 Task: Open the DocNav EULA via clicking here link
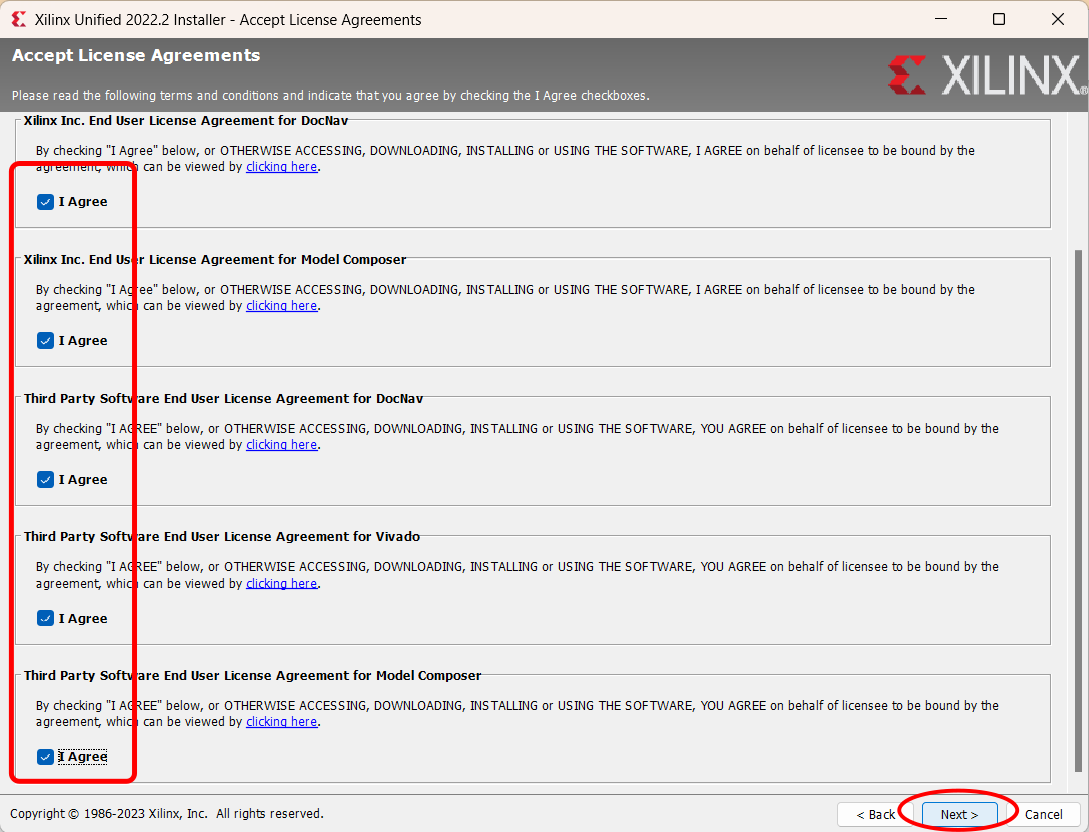pyautogui.click(x=281, y=166)
